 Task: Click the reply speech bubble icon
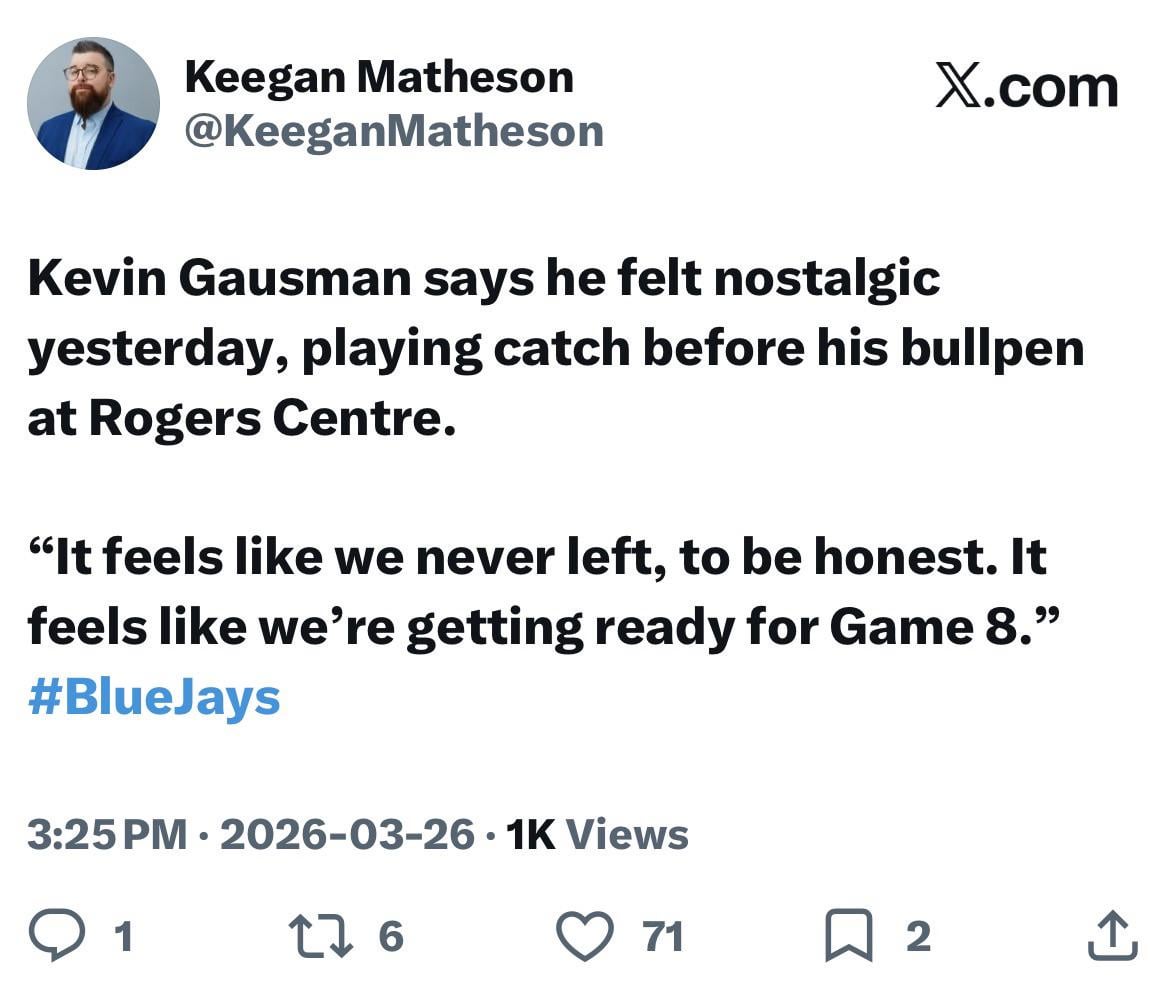point(60,937)
